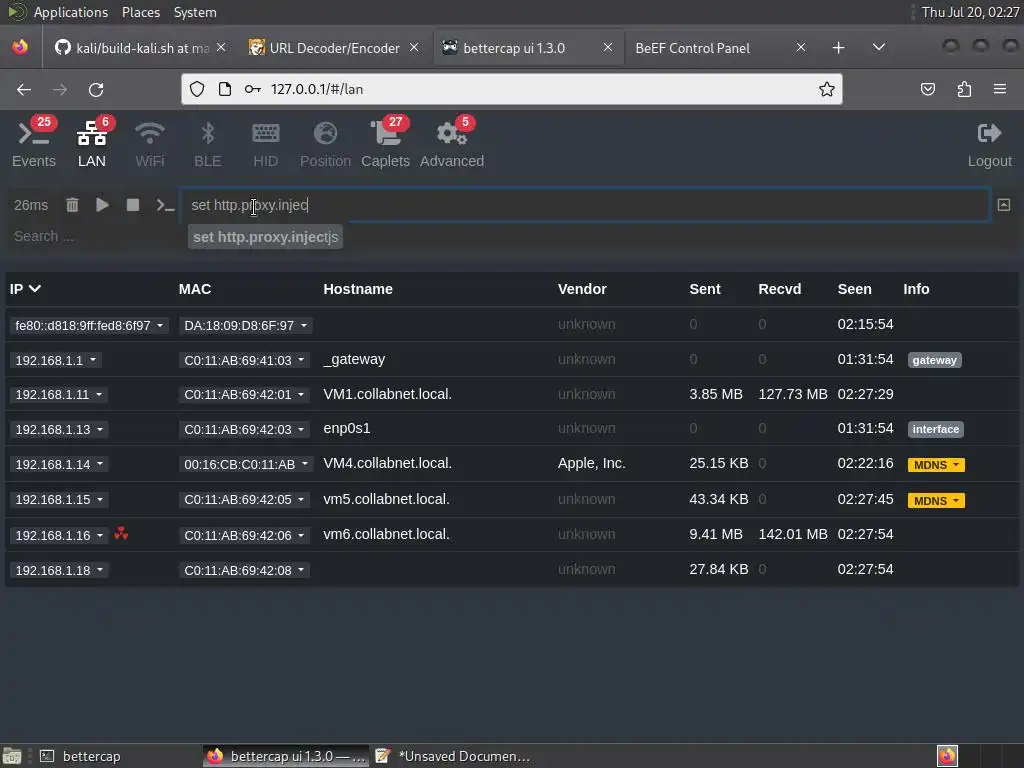Reload the current page
This screenshot has height=768, width=1024.
pos(96,89)
